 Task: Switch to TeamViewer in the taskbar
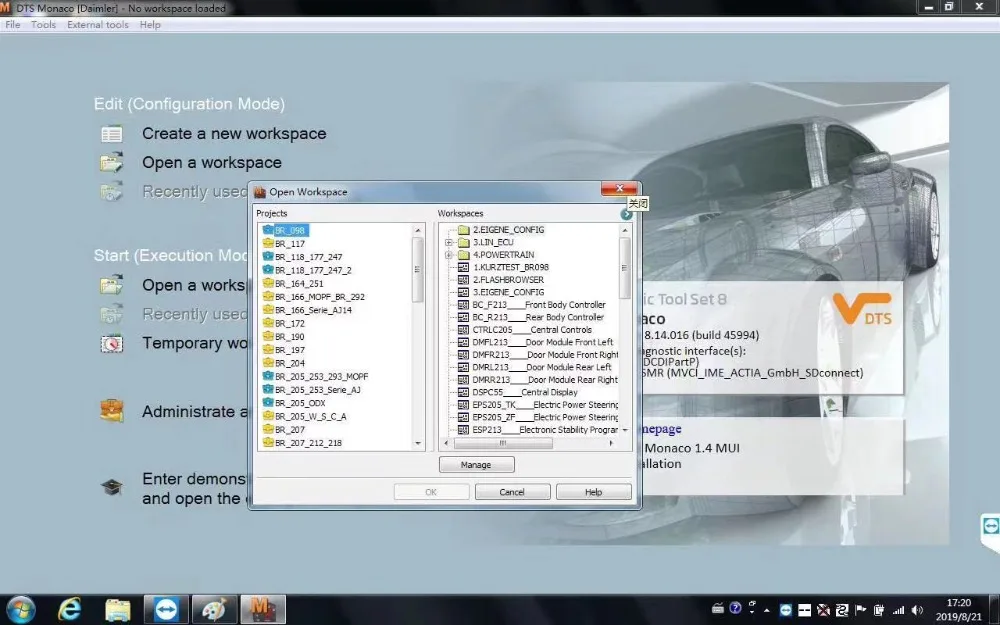coord(166,610)
